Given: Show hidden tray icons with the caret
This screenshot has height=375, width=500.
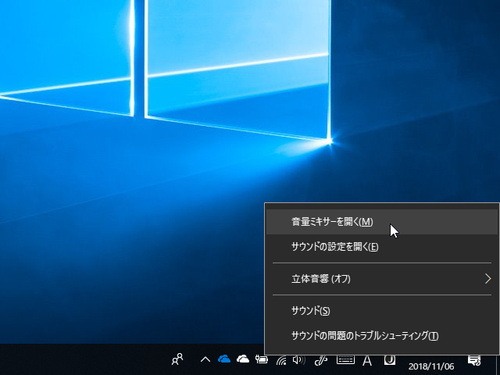Looking at the screenshot, I should 205,360.
